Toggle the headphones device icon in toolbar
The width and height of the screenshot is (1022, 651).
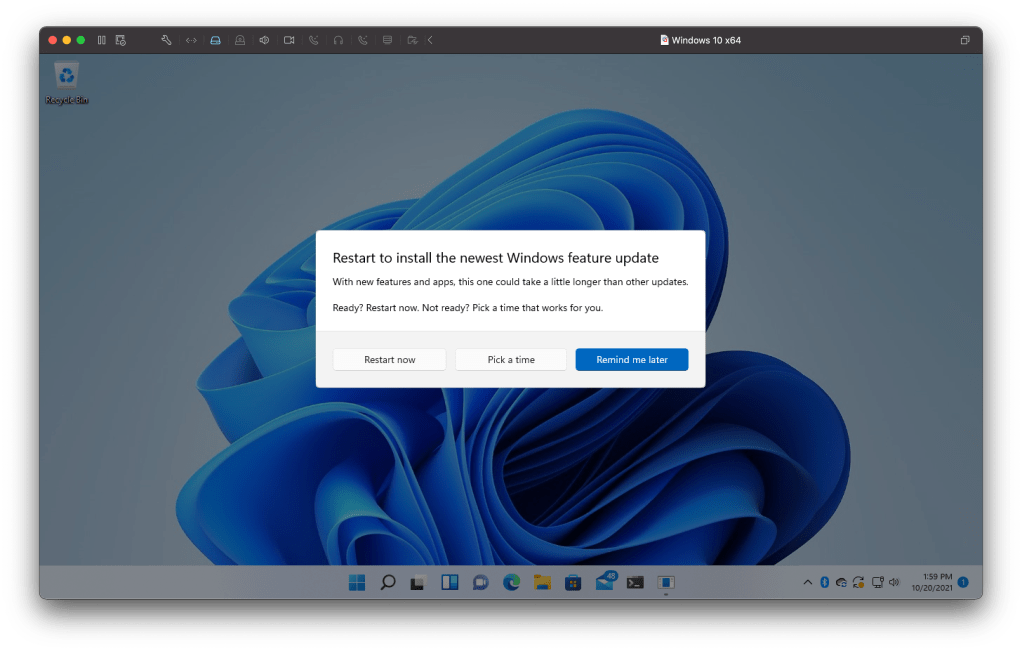[338, 40]
